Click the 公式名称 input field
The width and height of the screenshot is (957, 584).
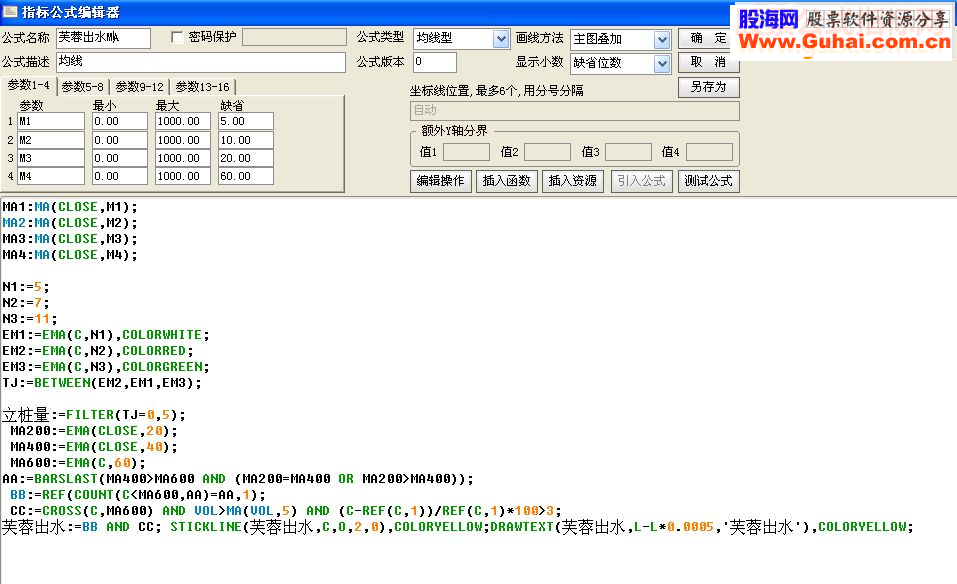103,38
